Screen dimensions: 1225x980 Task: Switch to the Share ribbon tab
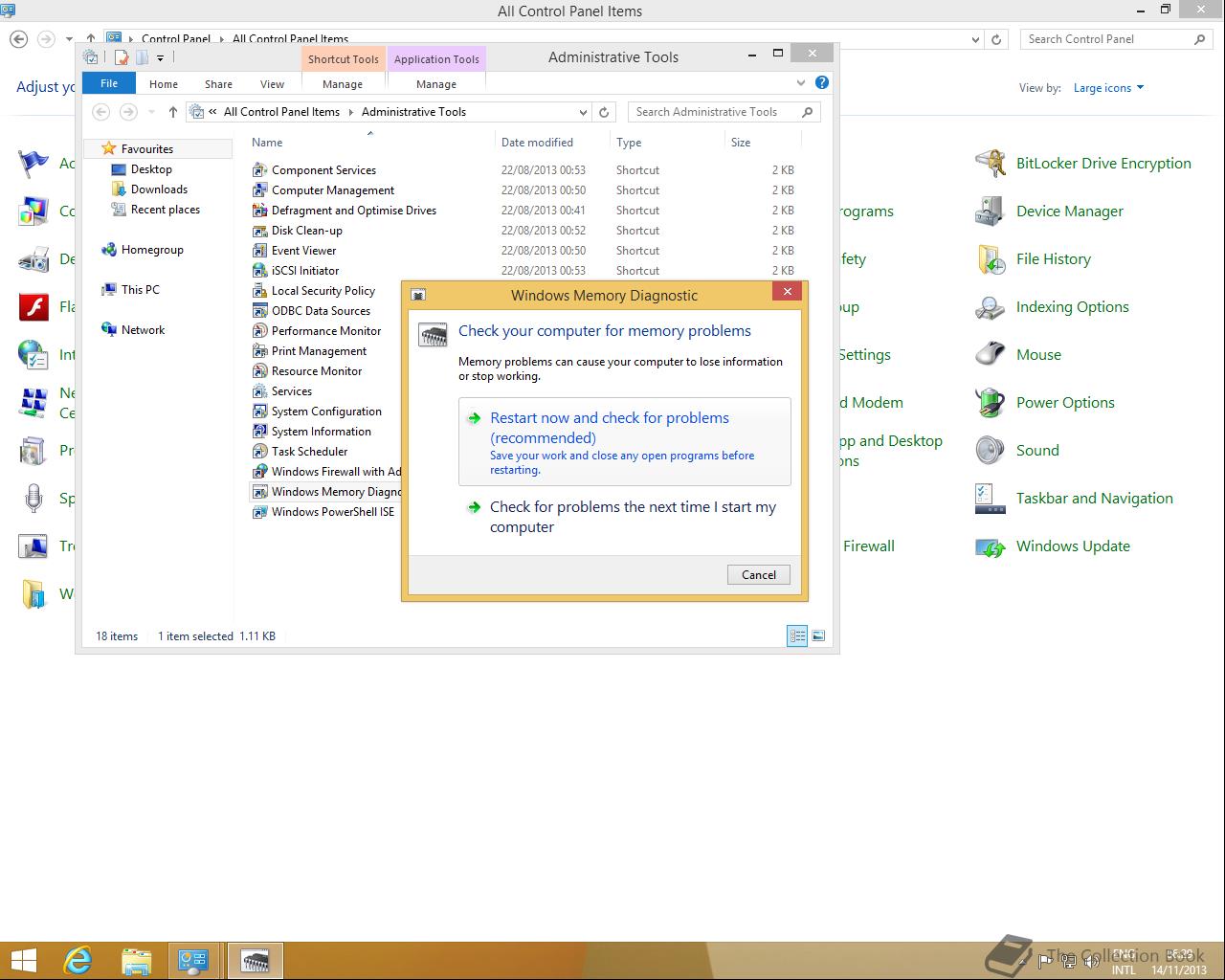coord(218,84)
